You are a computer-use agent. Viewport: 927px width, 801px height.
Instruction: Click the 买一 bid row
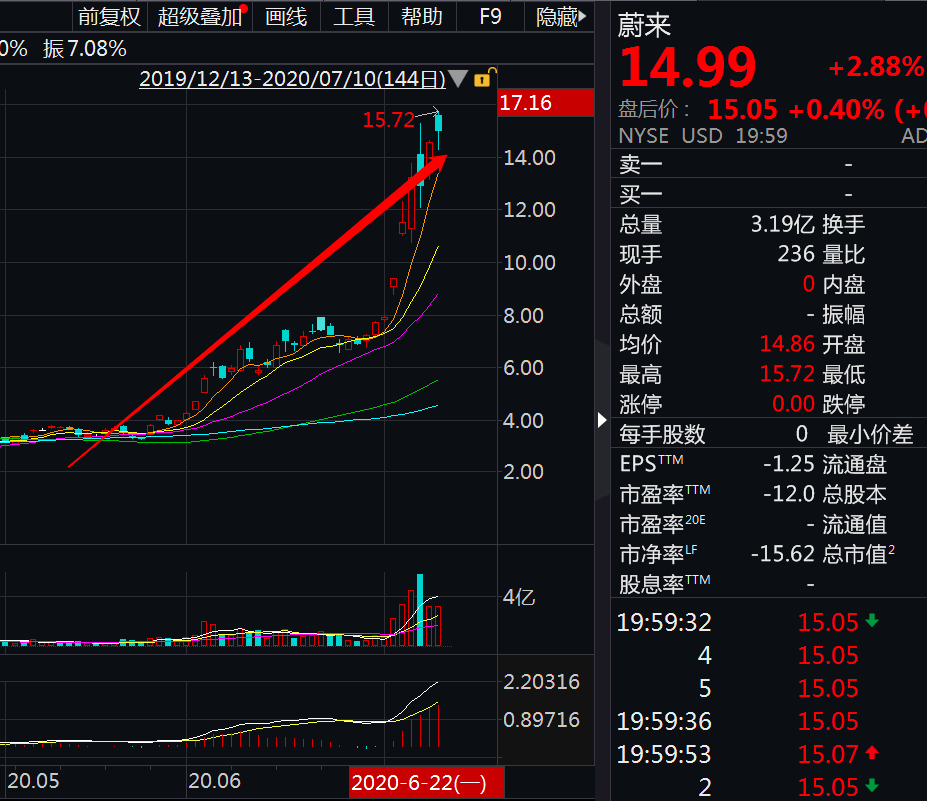click(x=769, y=193)
